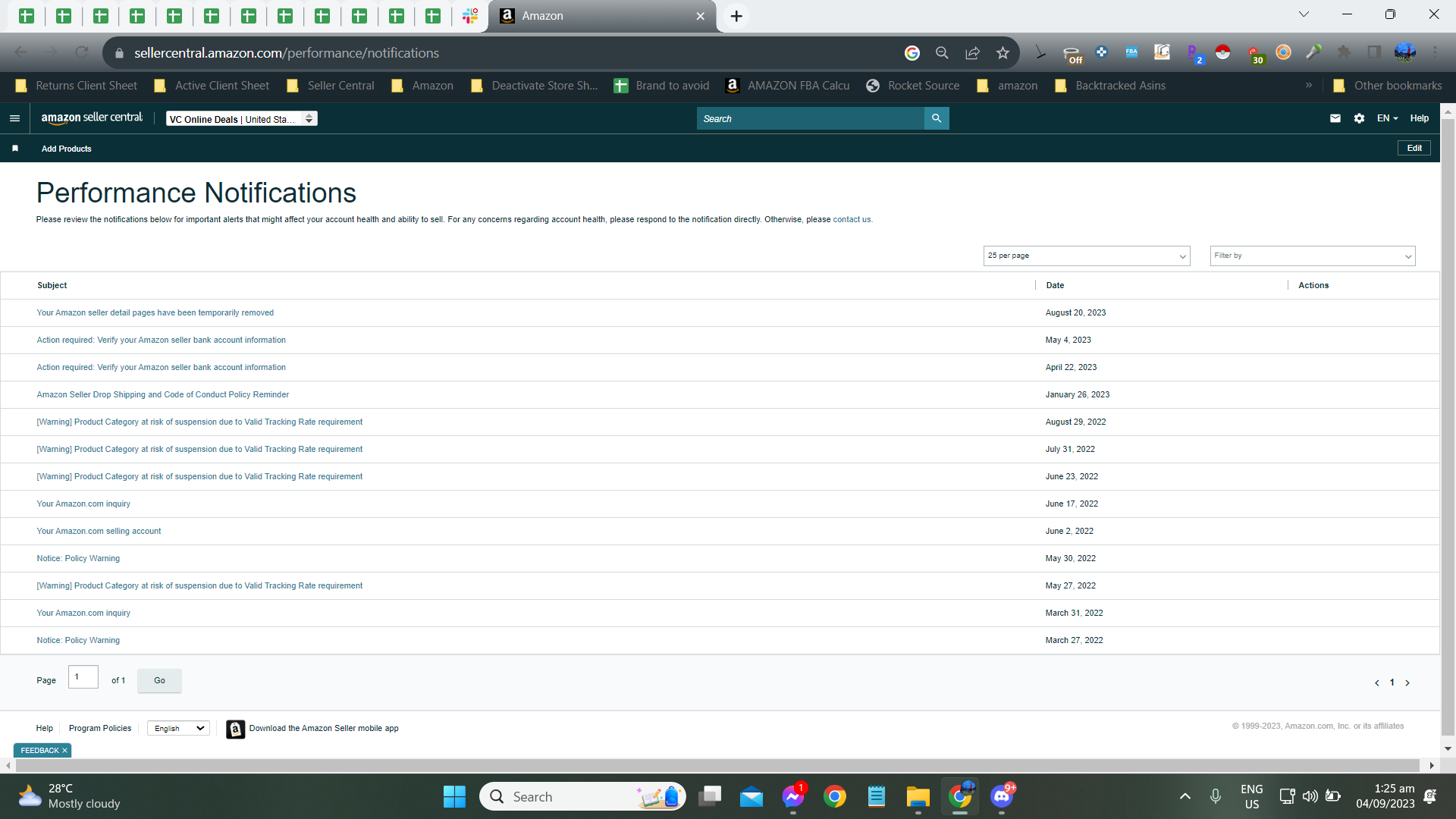The height and width of the screenshot is (819, 1456).
Task: Open the 25 per page dropdown
Action: point(1087,256)
